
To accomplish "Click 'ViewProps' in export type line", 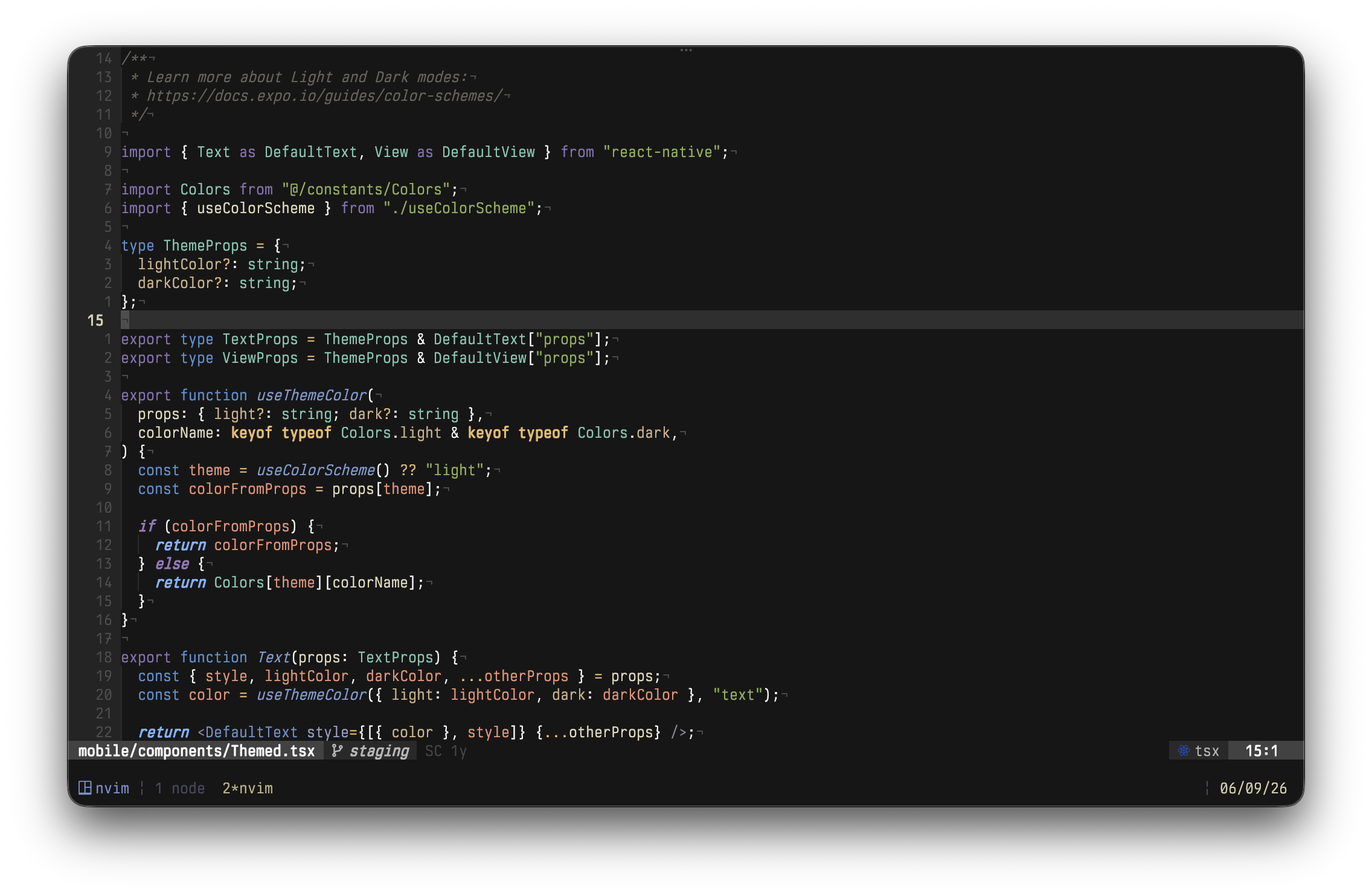I will click(x=260, y=358).
